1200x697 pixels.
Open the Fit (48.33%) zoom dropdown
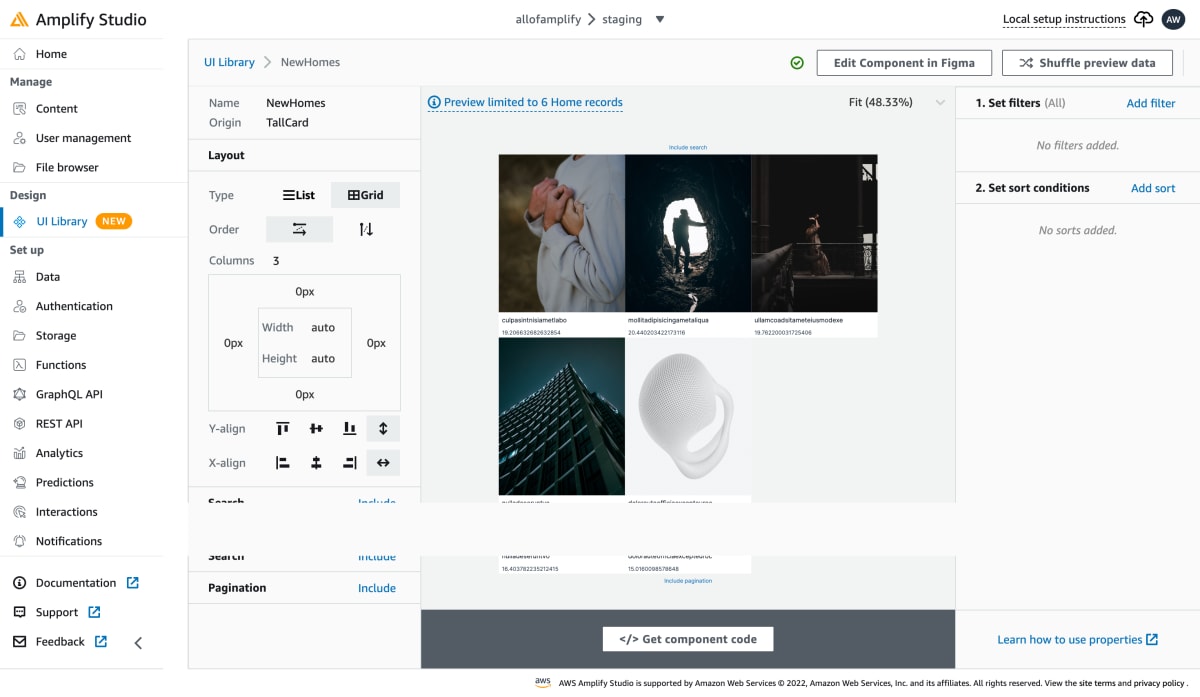[896, 102]
